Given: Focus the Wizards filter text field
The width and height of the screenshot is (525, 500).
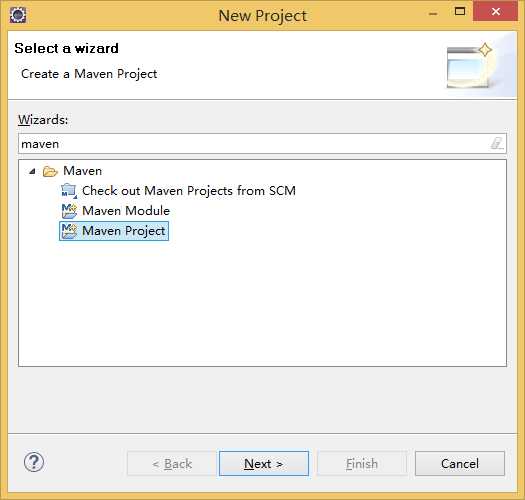Looking at the screenshot, I should 262,144.
